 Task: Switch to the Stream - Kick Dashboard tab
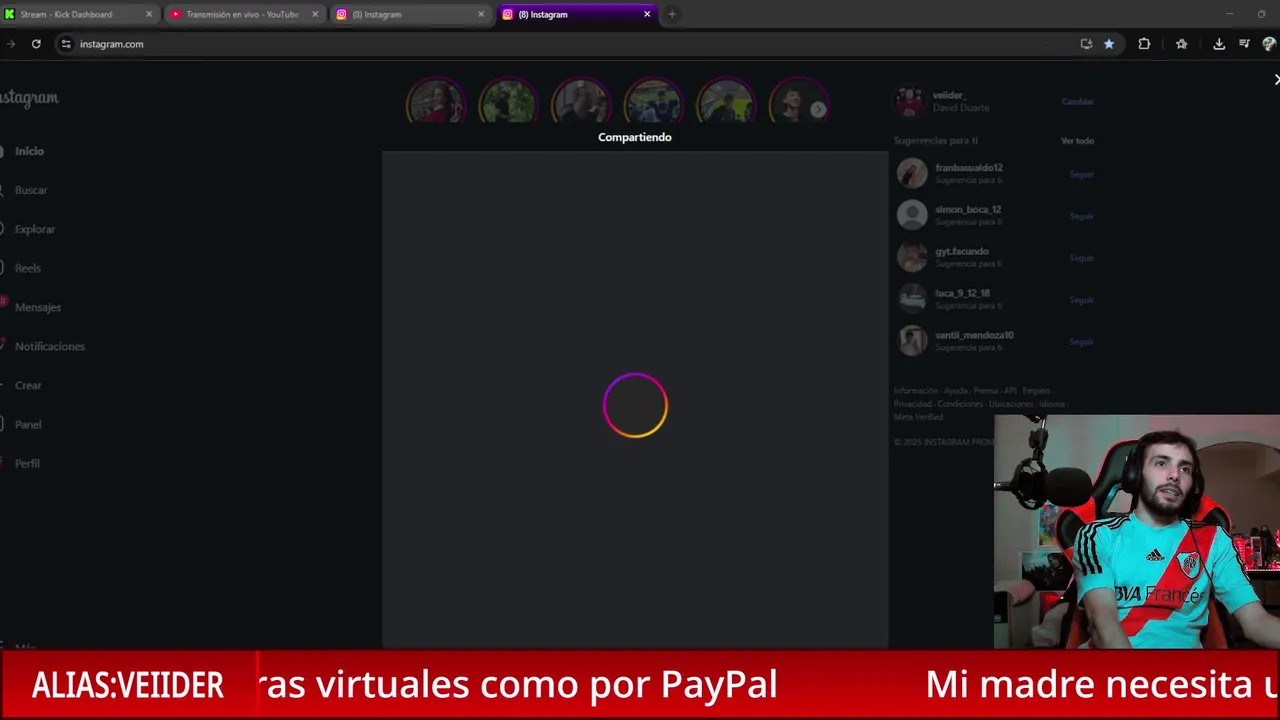pos(78,14)
